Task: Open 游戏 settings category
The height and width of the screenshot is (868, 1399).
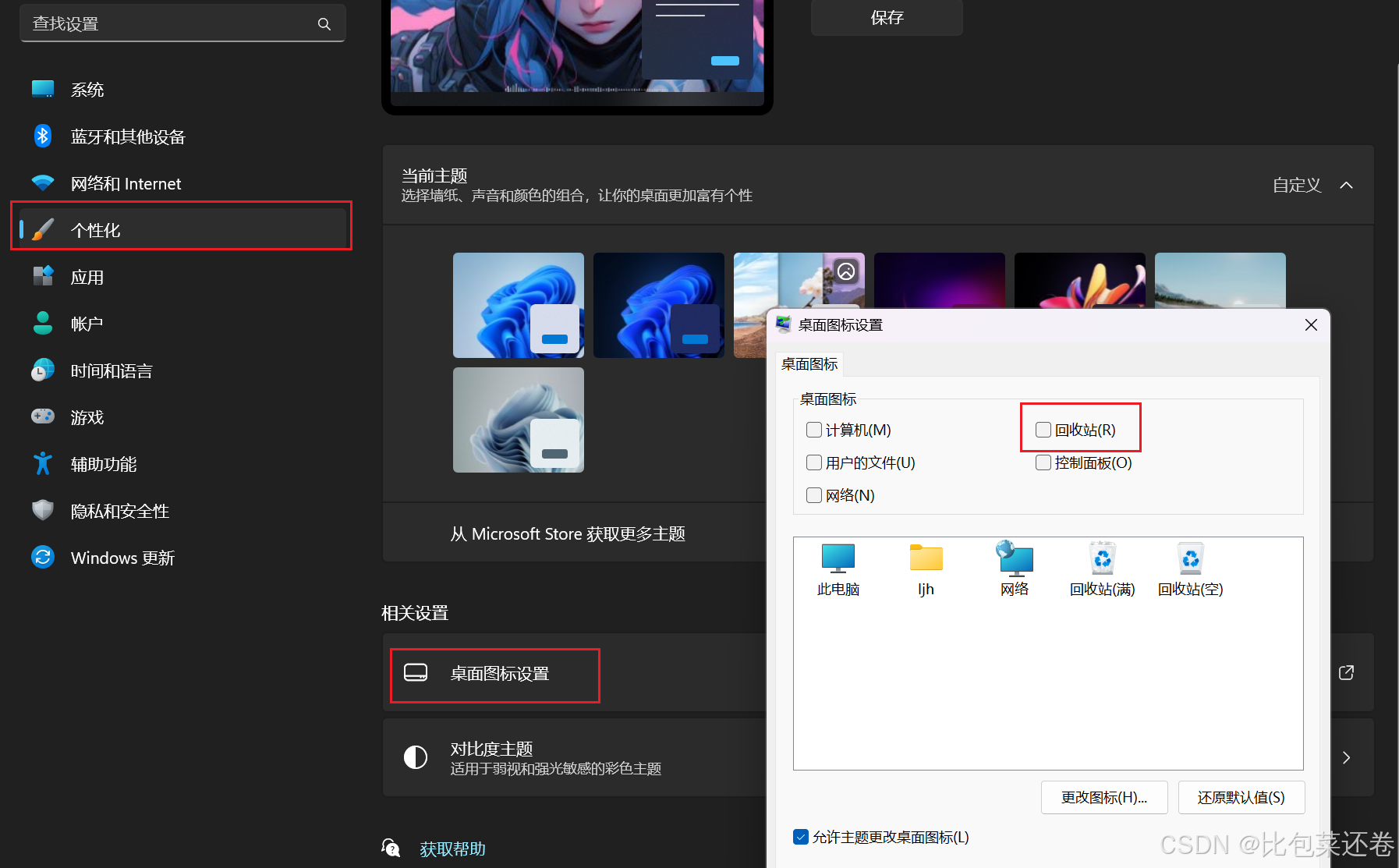Action: coord(183,417)
